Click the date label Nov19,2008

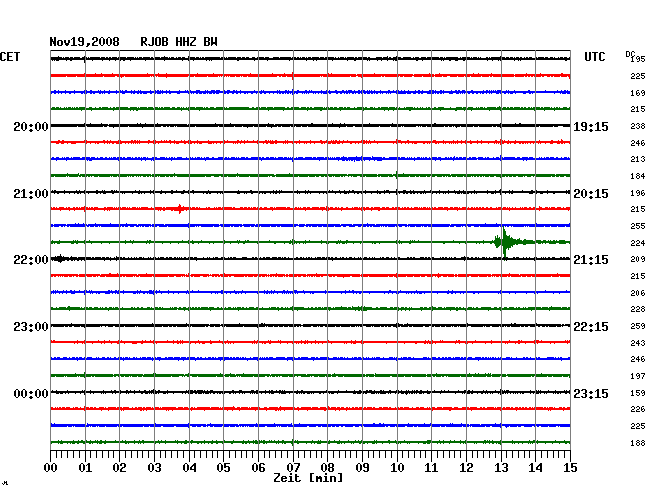click(x=85, y=42)
